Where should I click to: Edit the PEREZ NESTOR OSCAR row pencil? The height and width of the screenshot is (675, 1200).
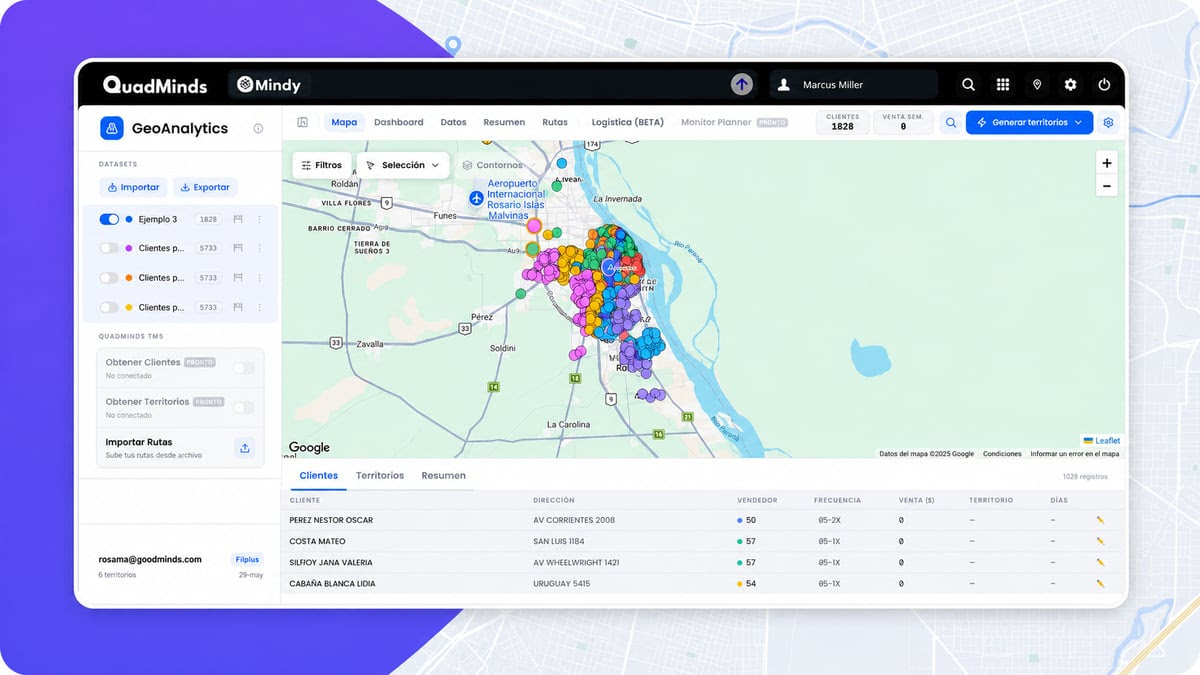tap(1100, 520)
